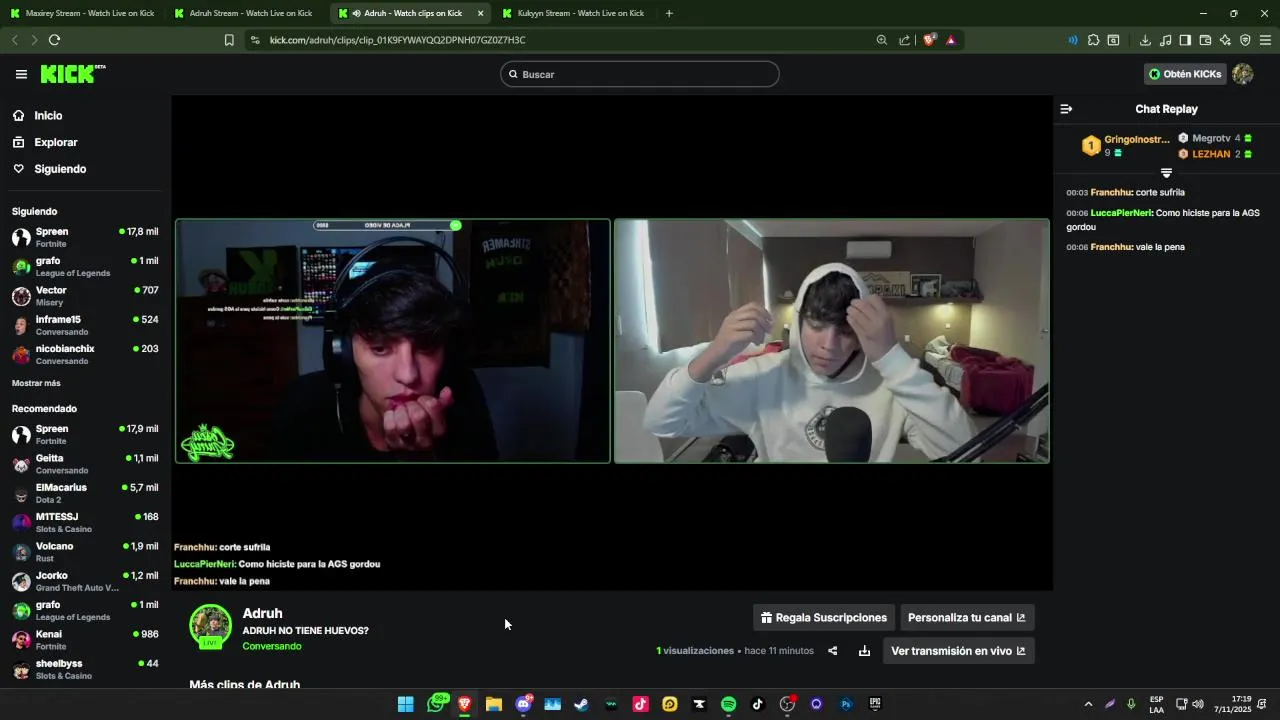Click Ver transmisión en vivo button

[958, 651]
